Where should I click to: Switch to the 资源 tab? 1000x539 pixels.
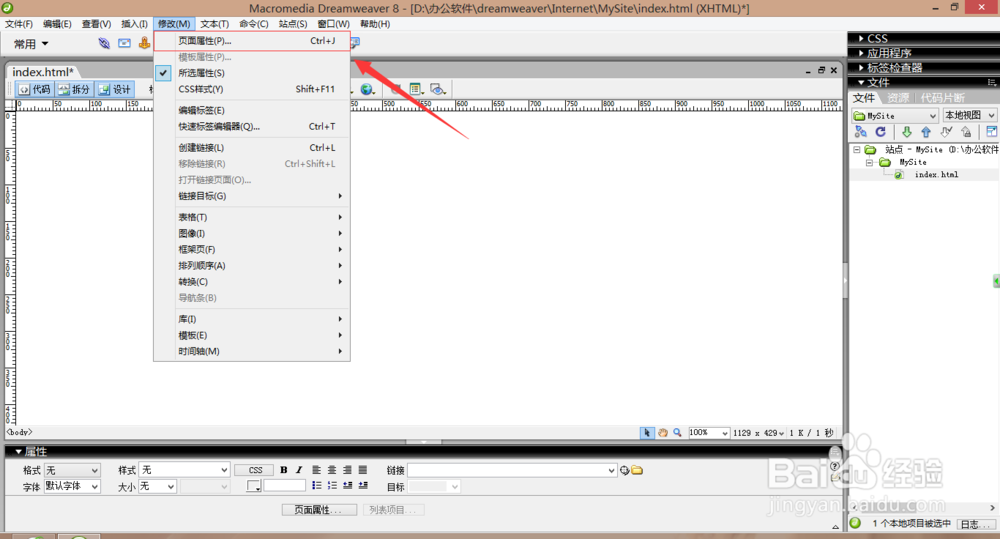pos(898,98)
